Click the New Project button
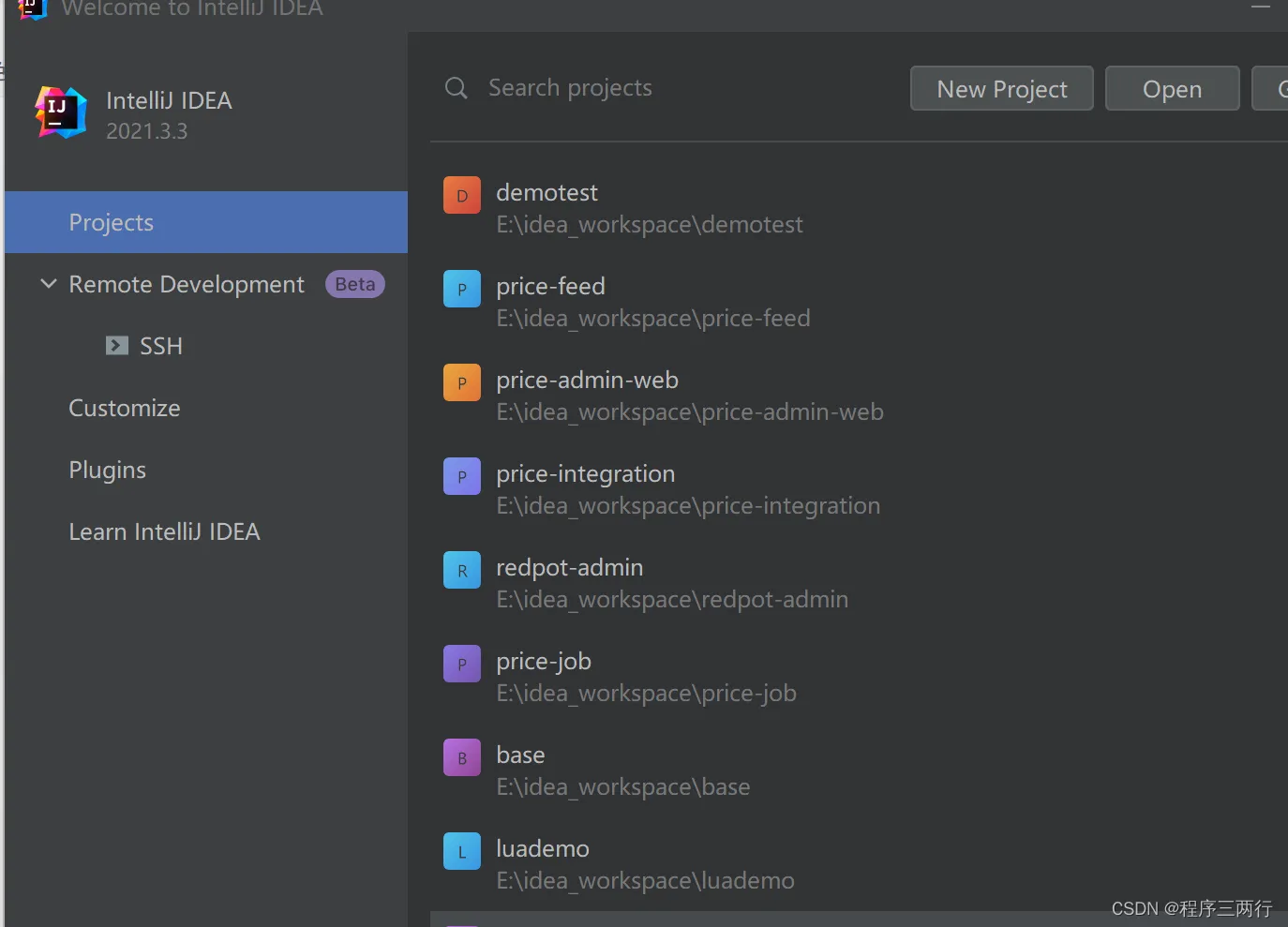This screenshot has height=927, width=1288. coord(1002,88)
